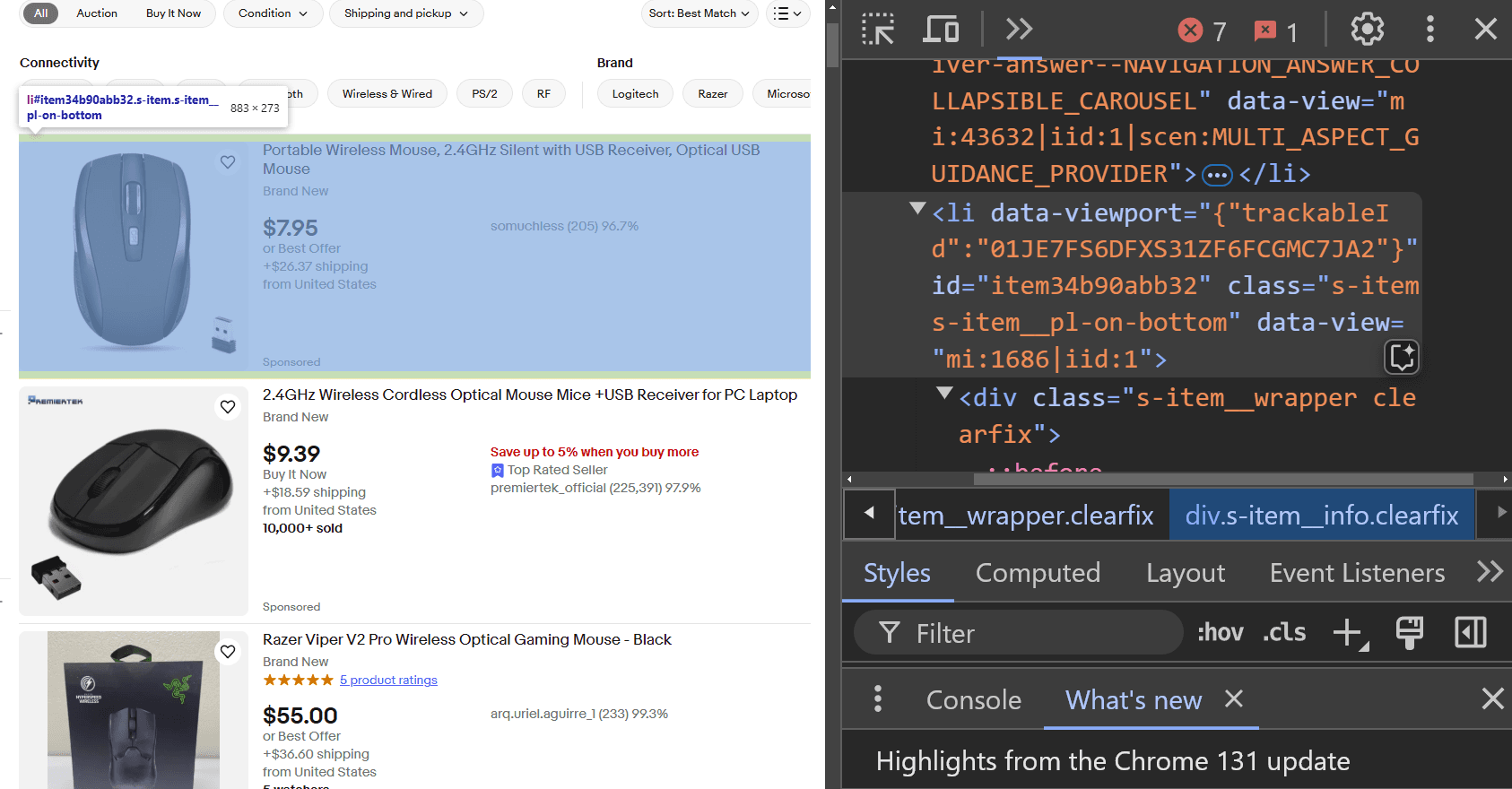The height and width of the screenshot is (789, 1512).
Task: Click the Razer Viper product image
Action: click(x=134, y=710)
